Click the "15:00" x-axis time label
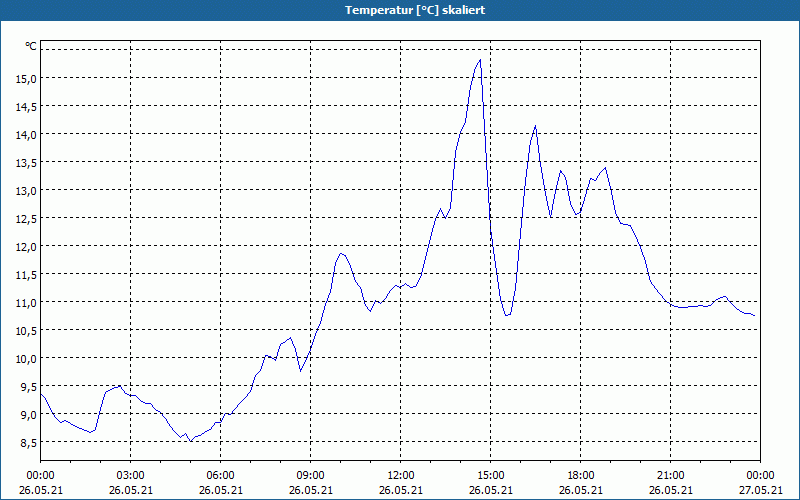The image size is (800, 500). 491,476
